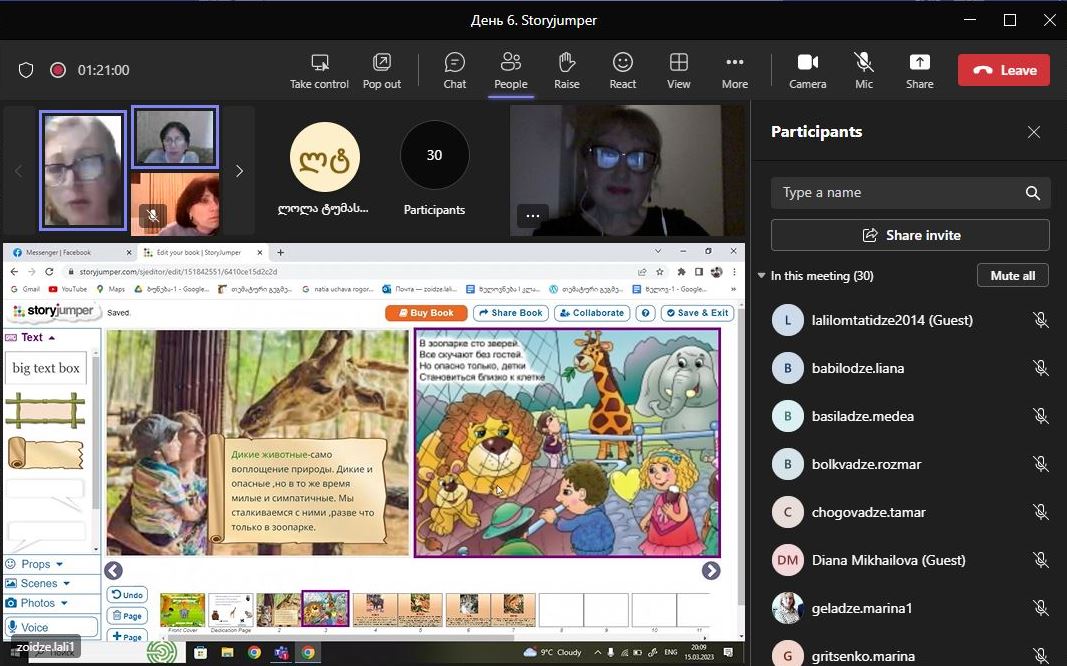Click the recording indicator icon
This screenshot has width=1067, height=666.
pos(58,70)
